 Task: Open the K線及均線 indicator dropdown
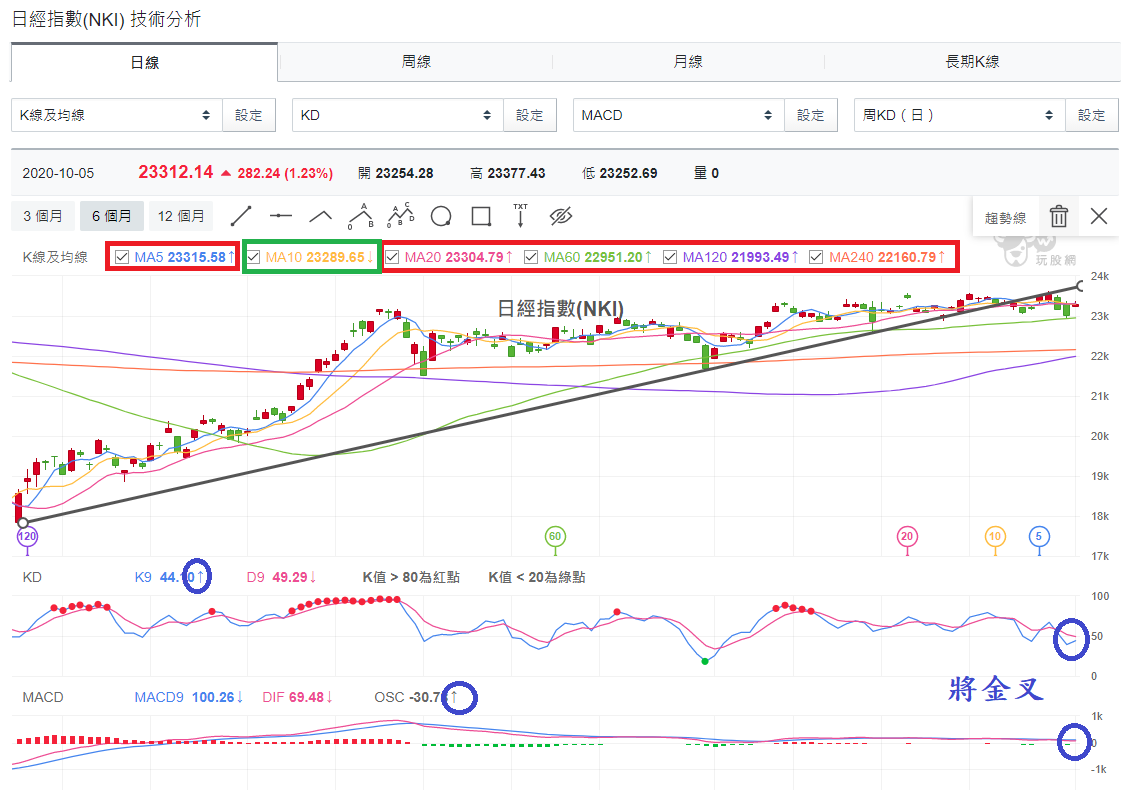(116, 115)
